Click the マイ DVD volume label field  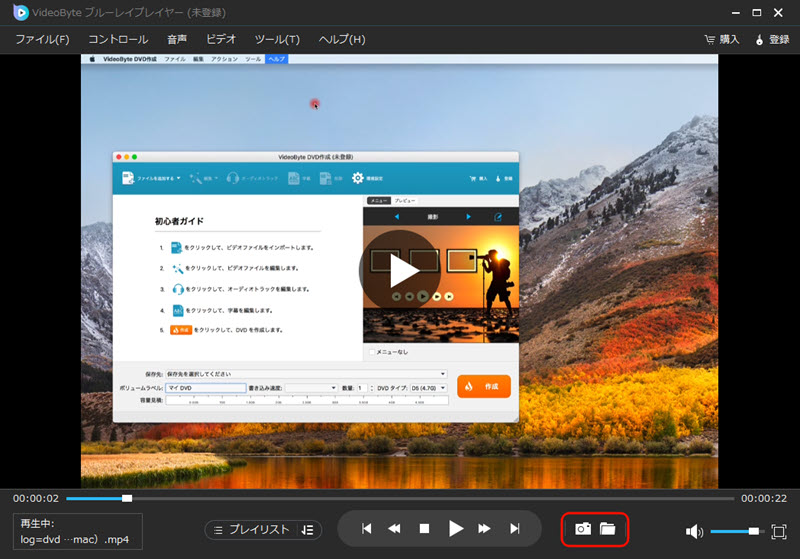pyautogui.click(x=206, y=388)
